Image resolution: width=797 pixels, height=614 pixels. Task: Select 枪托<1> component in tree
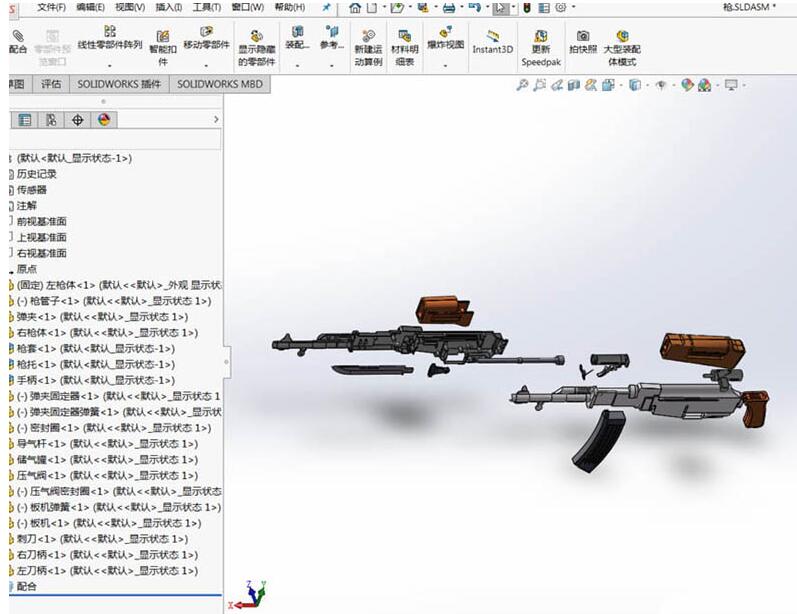pos(96,364)
